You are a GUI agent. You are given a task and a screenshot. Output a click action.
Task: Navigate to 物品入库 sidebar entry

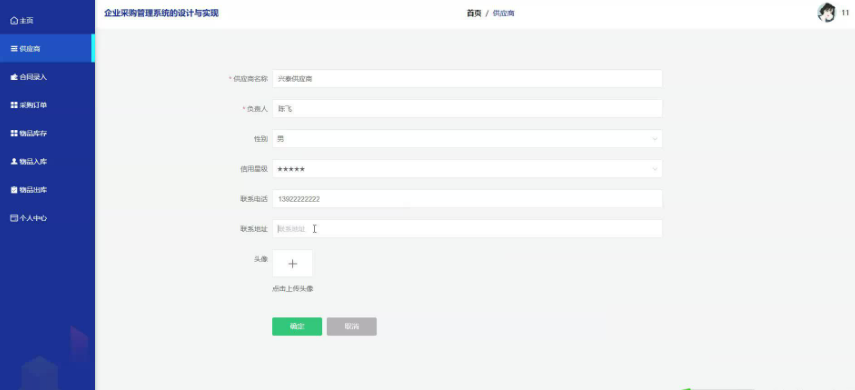click(x=47, y=161)
